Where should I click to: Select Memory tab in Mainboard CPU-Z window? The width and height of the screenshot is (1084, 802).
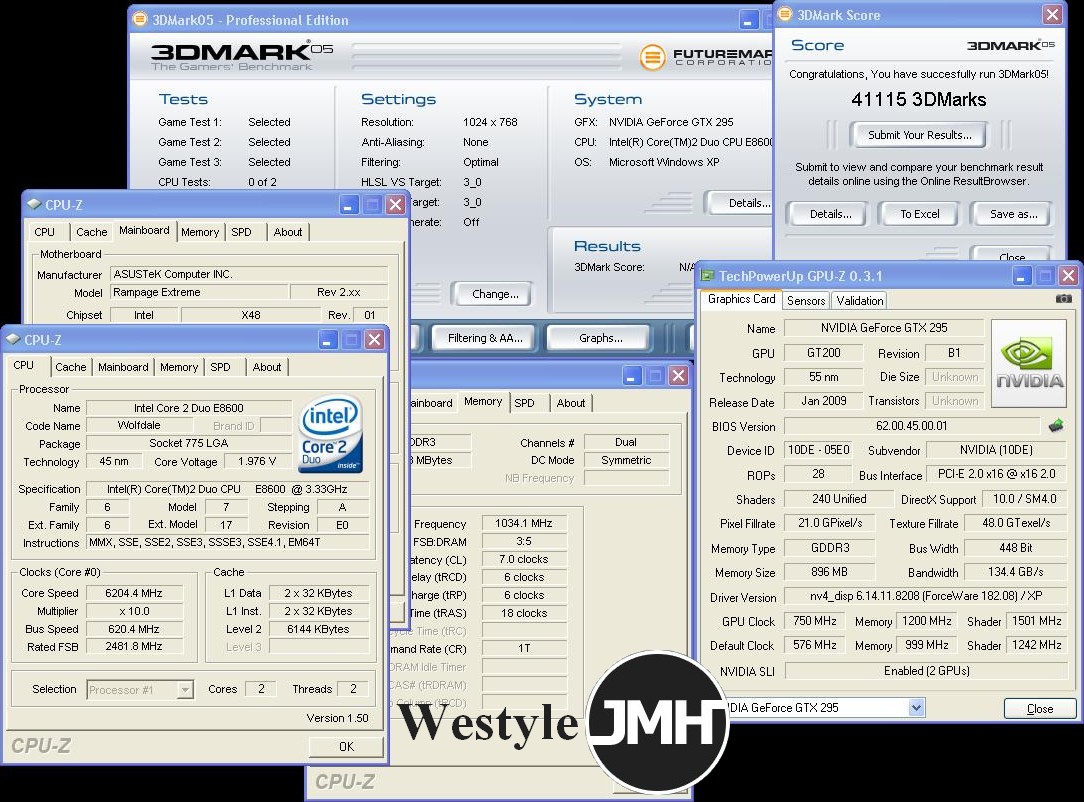(200, 232)
